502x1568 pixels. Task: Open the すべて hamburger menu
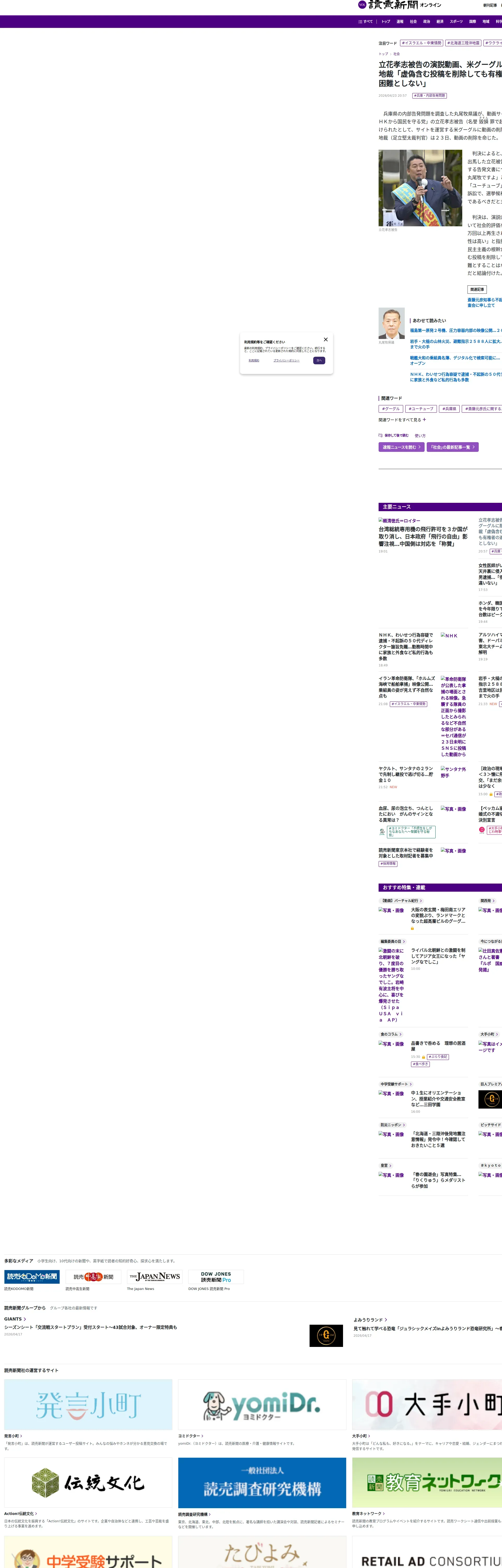click(366, 21)
